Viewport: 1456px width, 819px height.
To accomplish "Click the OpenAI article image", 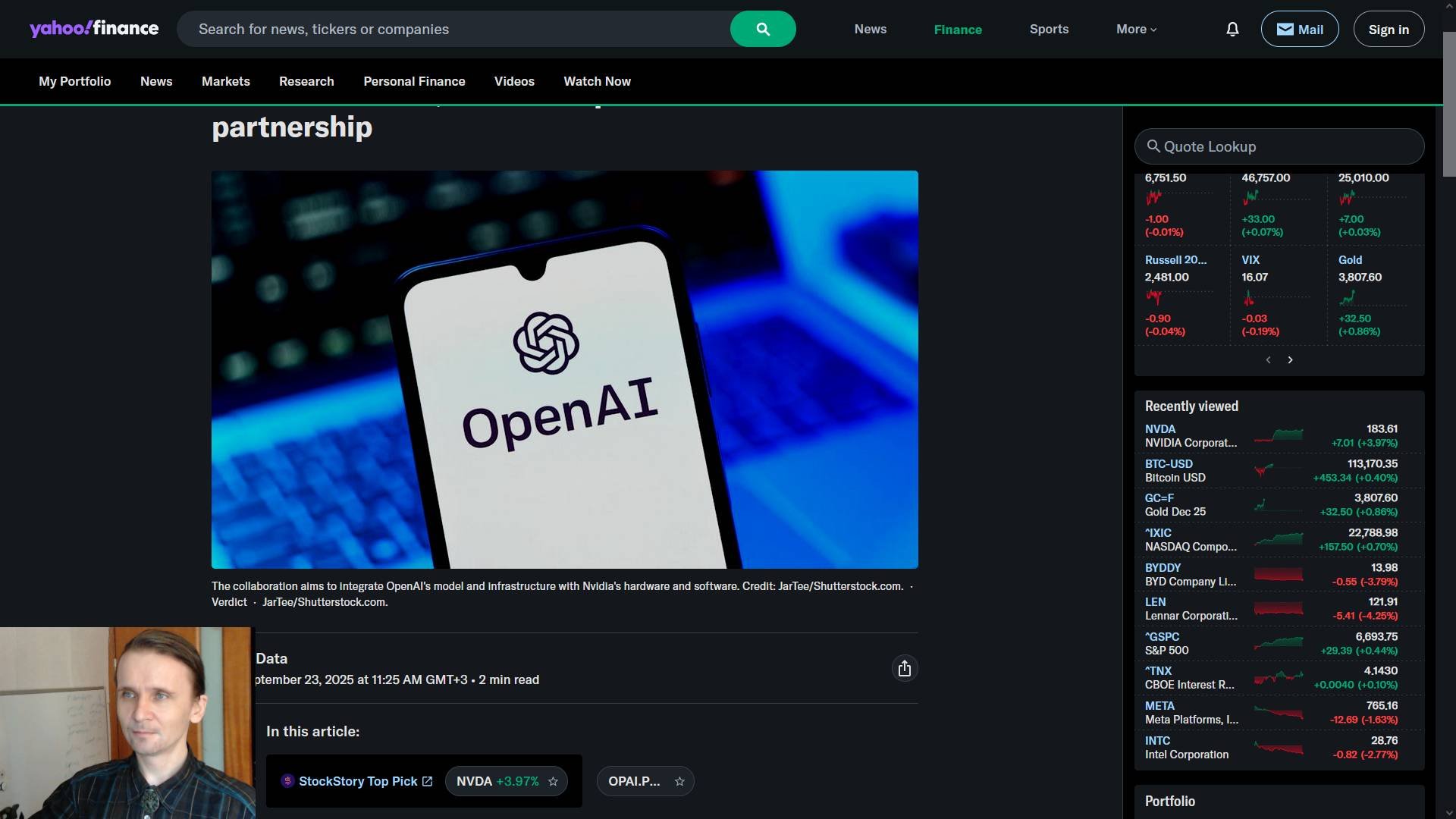I will pos(564,369).
